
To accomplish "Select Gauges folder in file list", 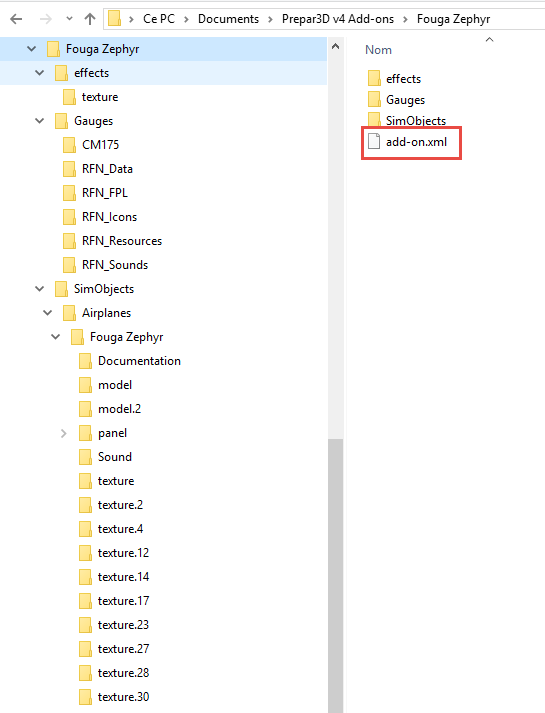I will pos(405,100).
